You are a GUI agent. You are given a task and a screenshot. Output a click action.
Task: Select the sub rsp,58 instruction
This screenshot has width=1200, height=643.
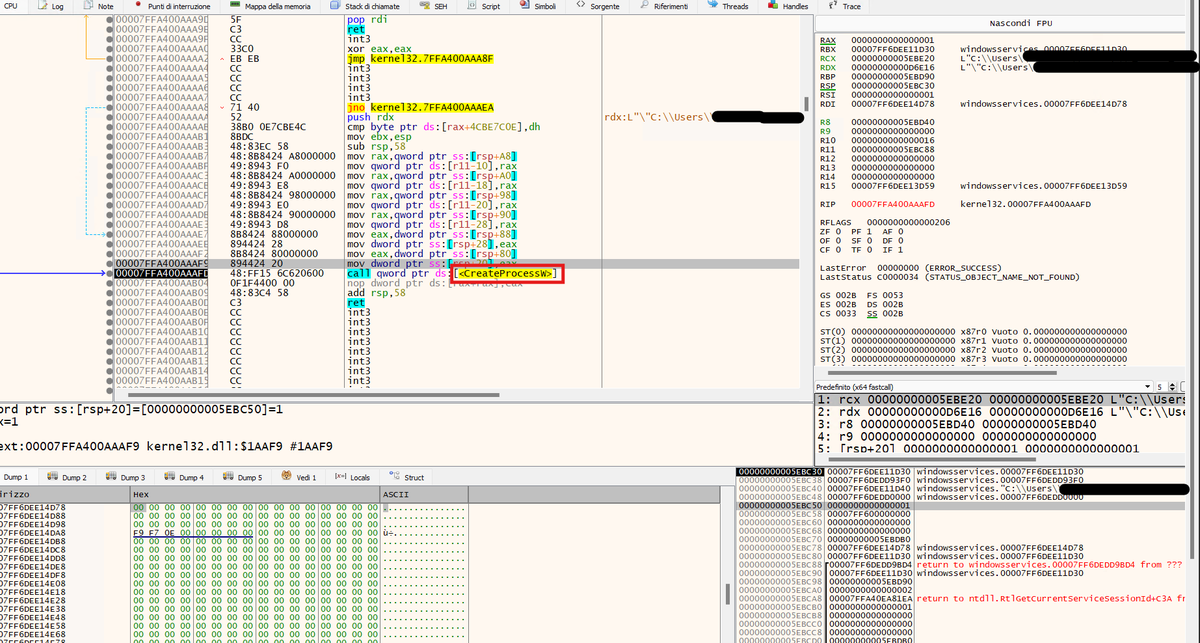coord(377,146)
